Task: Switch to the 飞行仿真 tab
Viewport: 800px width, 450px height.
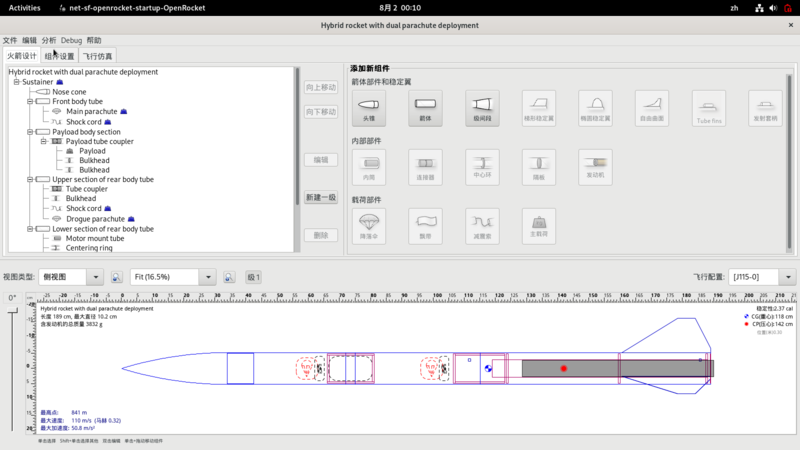Action: (x=97, y=56)
